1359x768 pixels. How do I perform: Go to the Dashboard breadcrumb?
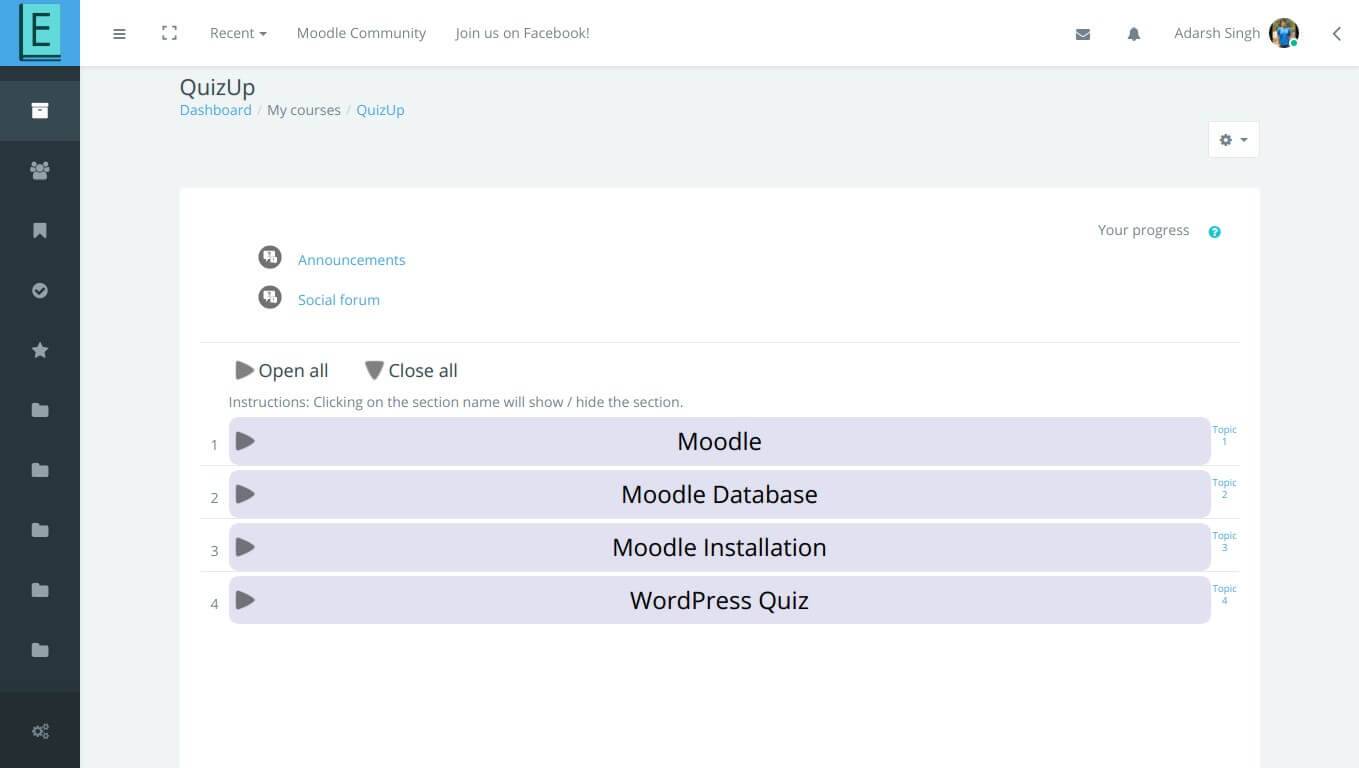[215, 110]
